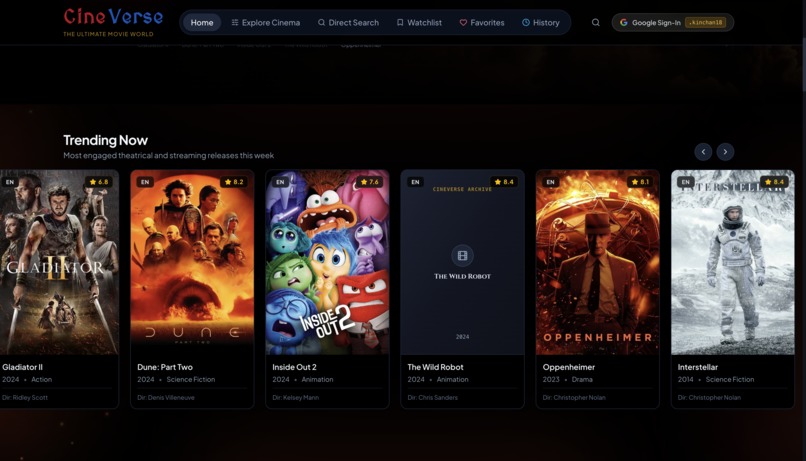Click 8.1 star rating on Oppenheimer
Viewport: 806px width, 461px height.
coord(639,182)
